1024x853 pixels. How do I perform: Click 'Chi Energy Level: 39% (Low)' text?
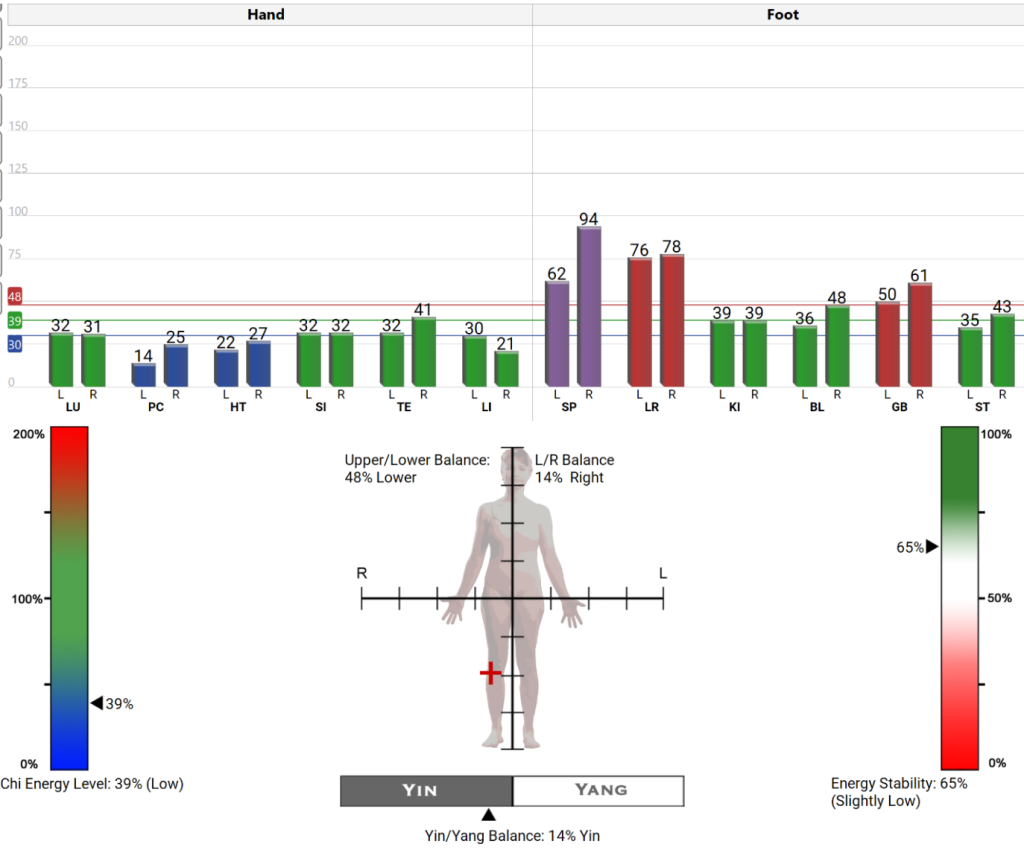pos(92,784)
